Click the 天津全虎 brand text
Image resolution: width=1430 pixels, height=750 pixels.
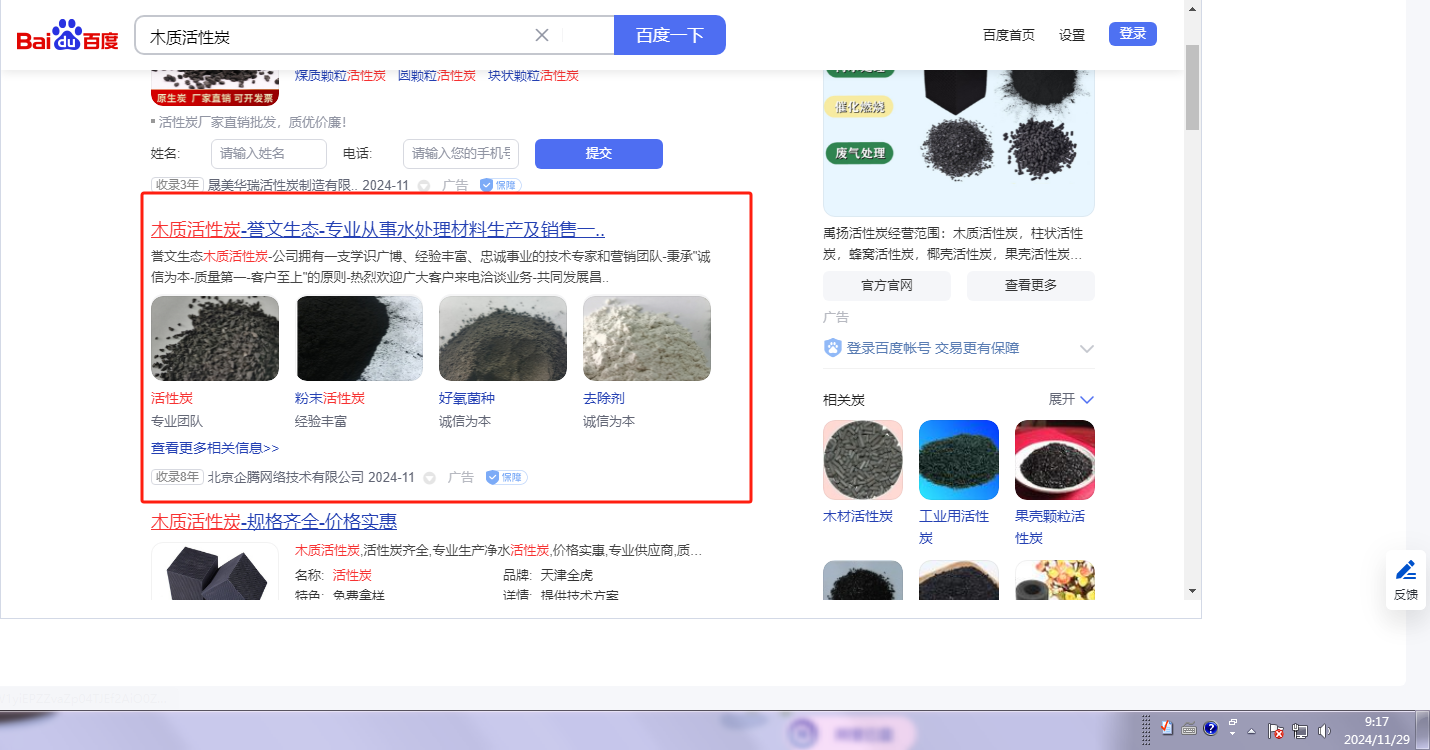[567, 575]
